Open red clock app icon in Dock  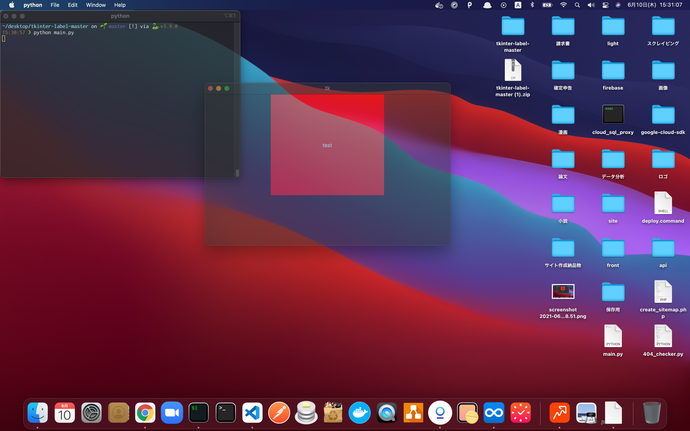click(x=521, y=413)
